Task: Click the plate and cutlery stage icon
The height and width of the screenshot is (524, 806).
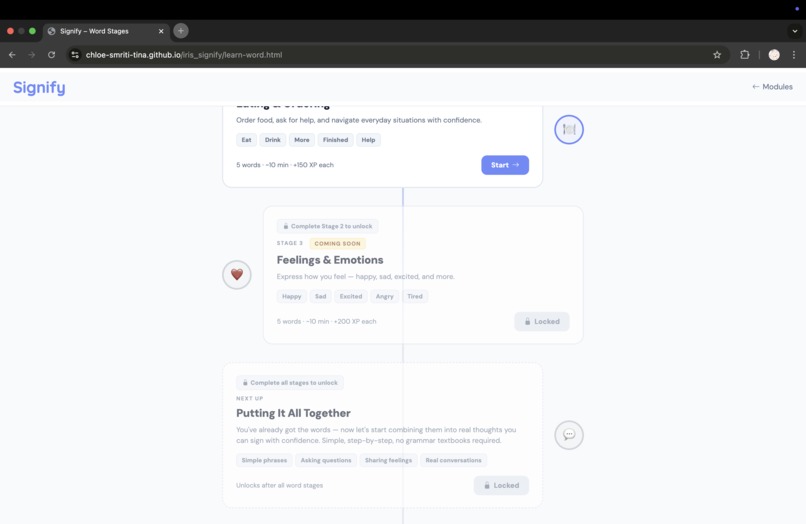Action: pyautogui.click(x=569, y=130)
